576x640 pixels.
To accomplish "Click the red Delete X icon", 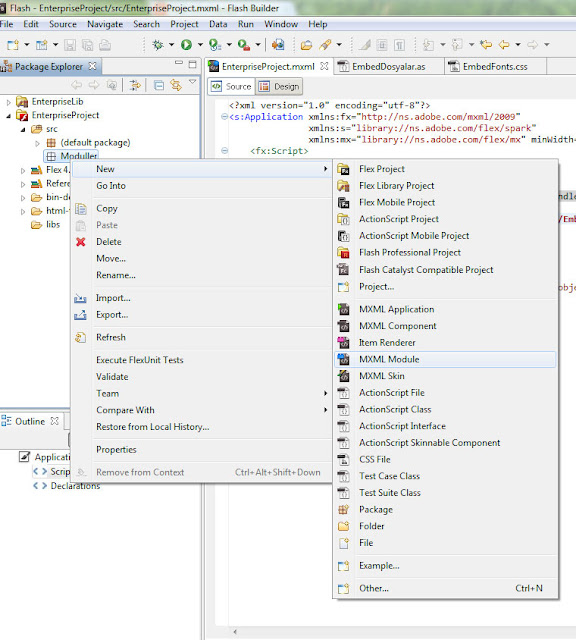I will pos(81,242).
